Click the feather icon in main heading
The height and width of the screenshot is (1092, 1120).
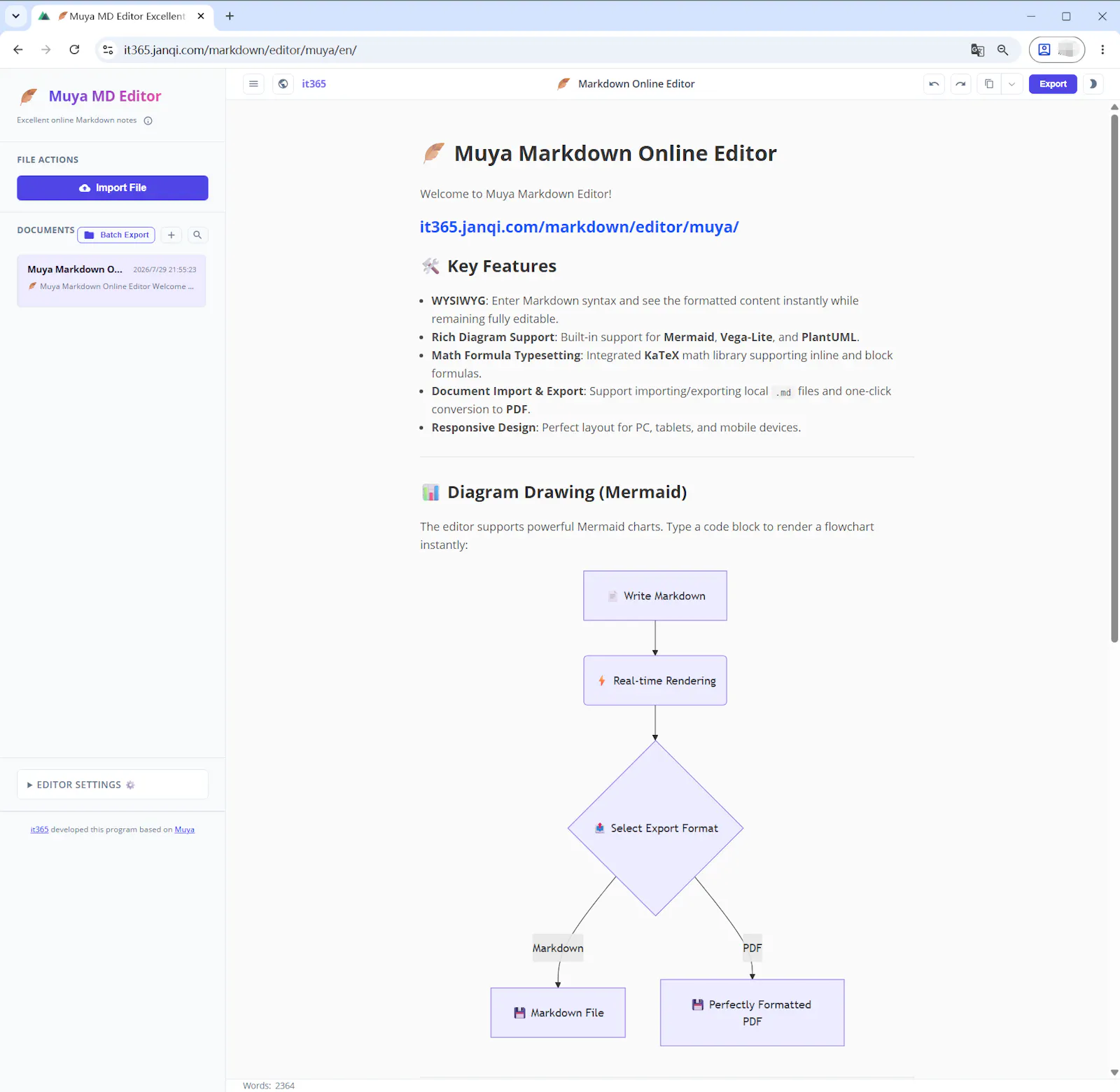coord(434,153)
